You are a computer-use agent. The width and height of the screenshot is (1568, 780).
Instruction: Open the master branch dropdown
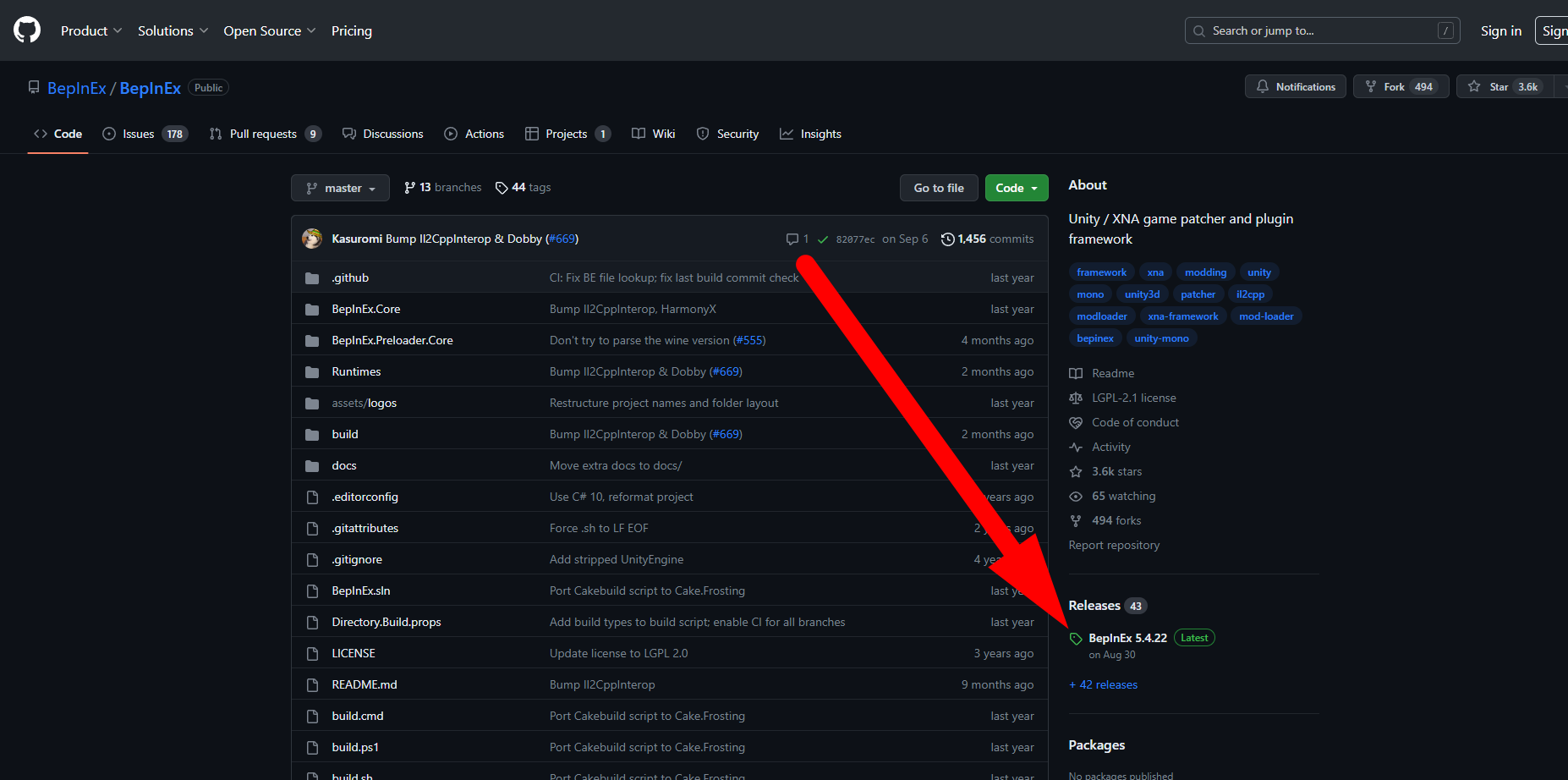[x=340, y=188]
